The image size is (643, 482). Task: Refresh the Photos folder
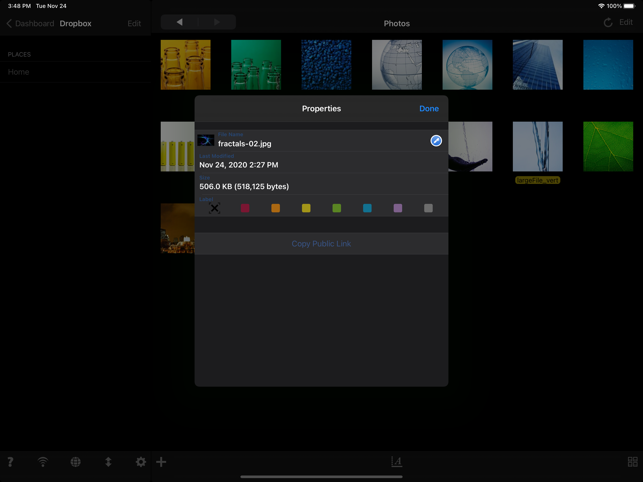(x=608, y=23)
